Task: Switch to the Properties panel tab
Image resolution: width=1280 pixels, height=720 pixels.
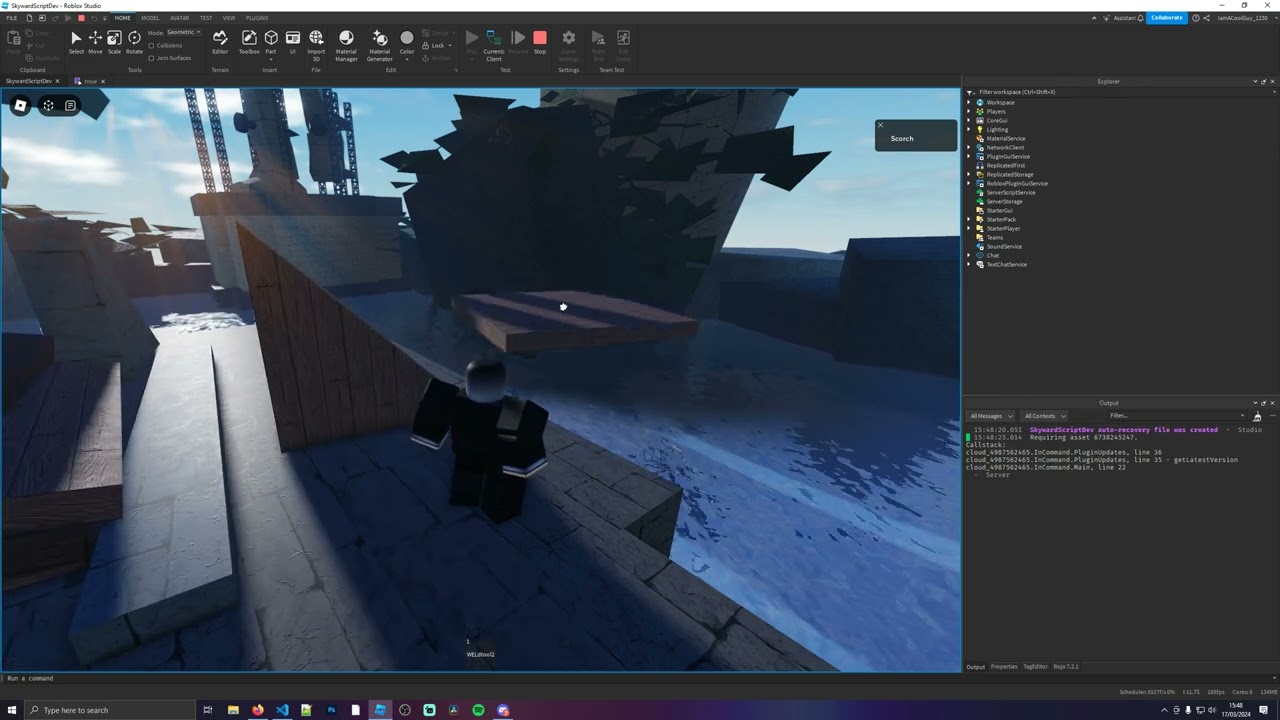Action: coord(1004,666)
